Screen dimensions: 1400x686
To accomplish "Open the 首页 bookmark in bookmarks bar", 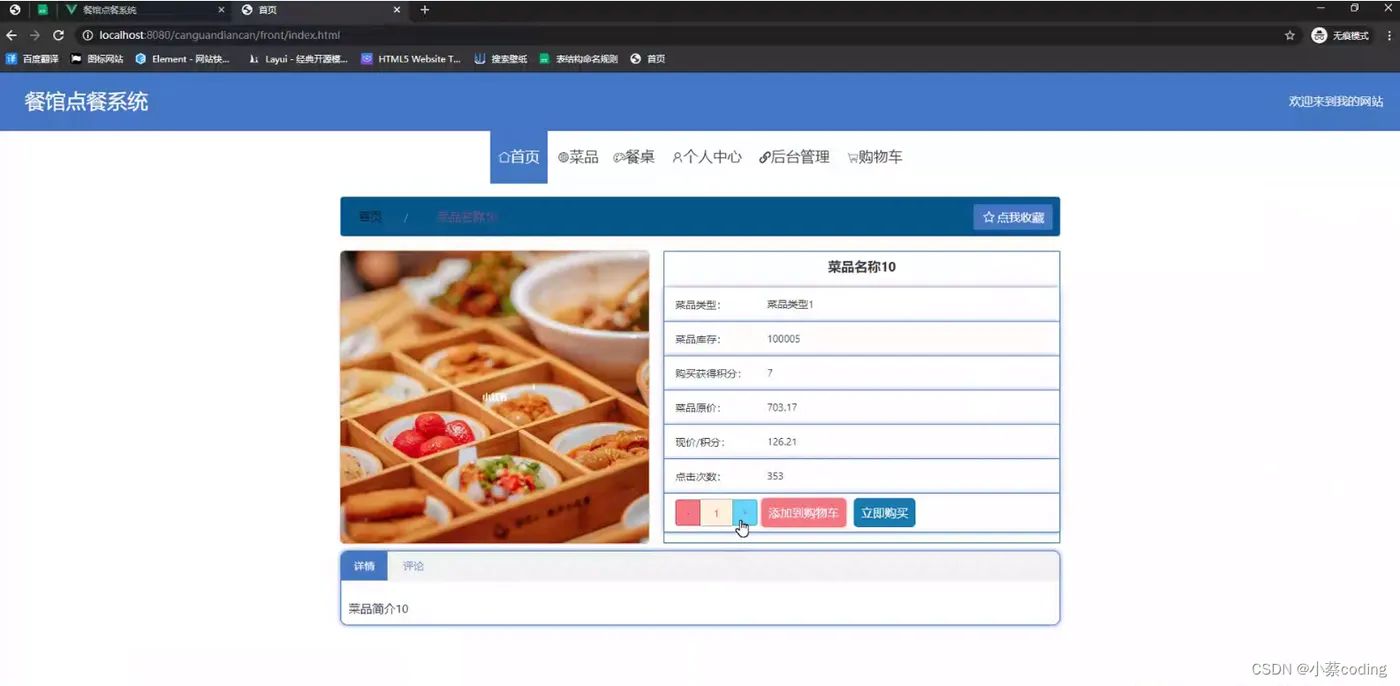I will tap(648, 59).
